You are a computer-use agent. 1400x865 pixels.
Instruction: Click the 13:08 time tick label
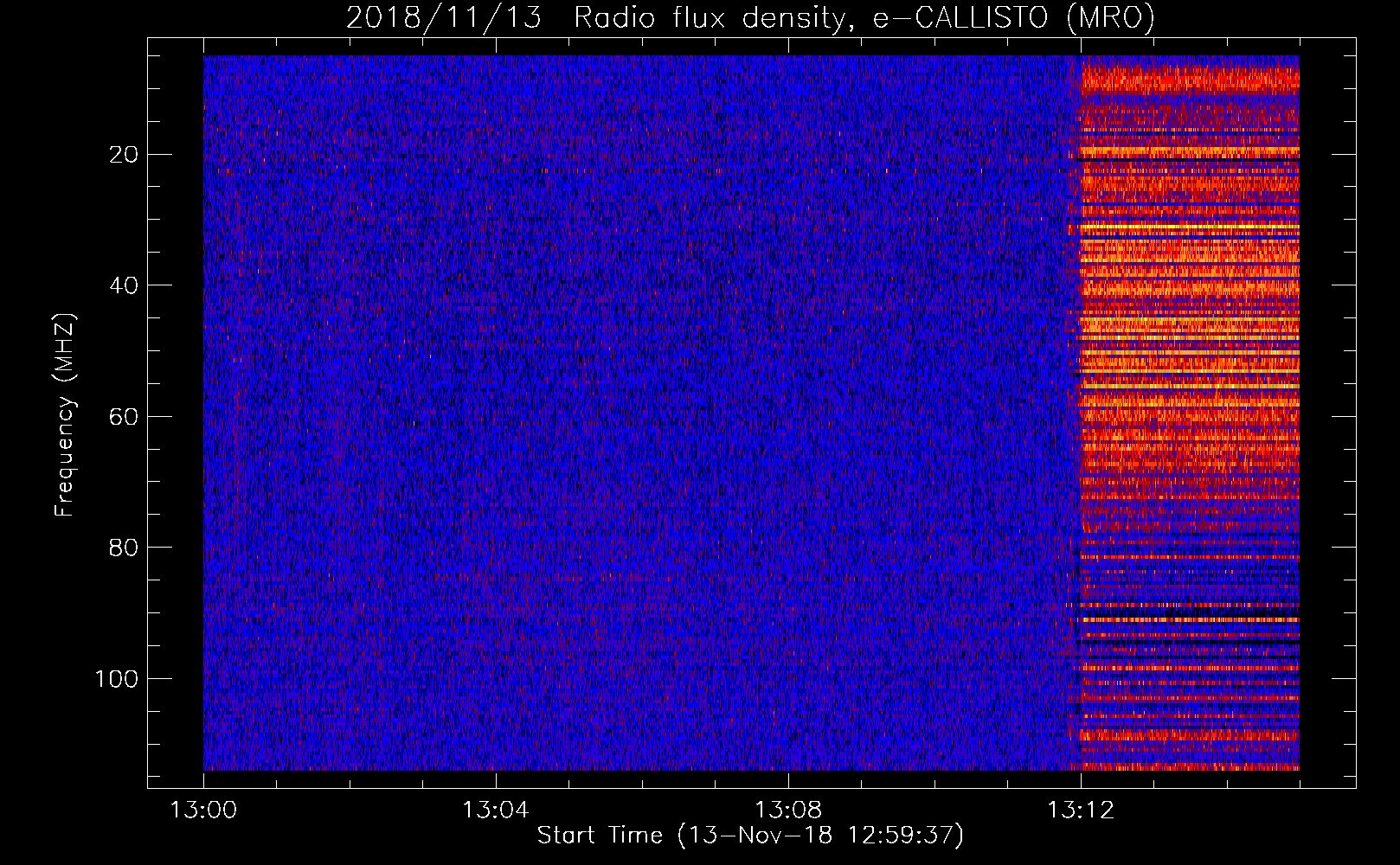point(788,811)
